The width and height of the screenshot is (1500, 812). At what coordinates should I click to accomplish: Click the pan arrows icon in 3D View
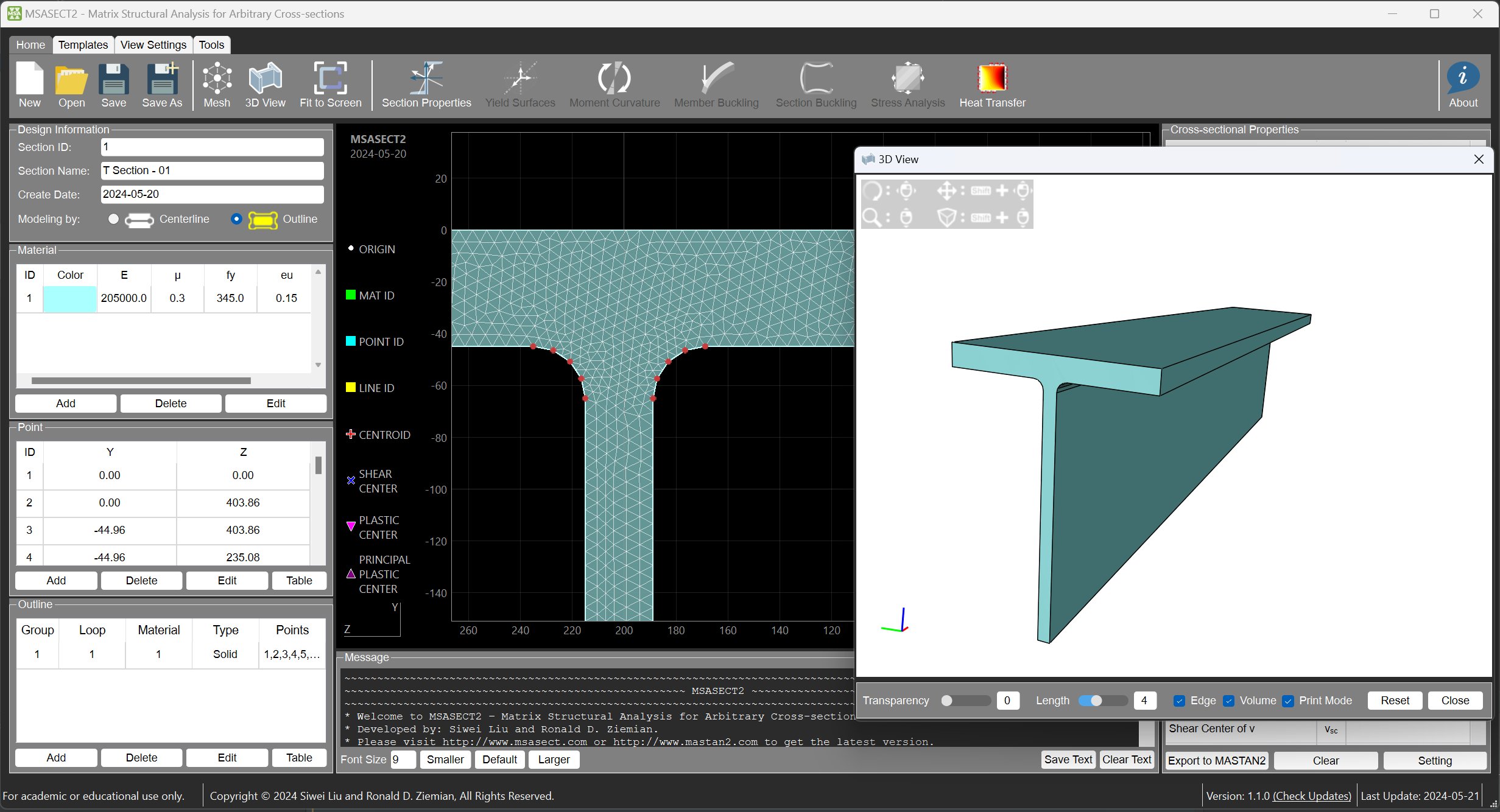coord(946,191)
